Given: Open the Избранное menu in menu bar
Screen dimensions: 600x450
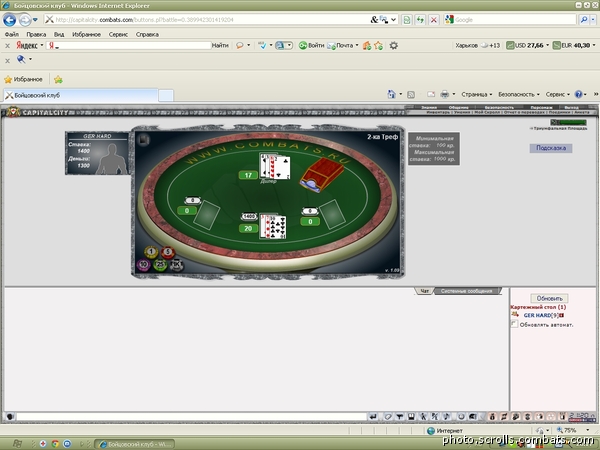Looking at the screenshot, I should point(86,34).
